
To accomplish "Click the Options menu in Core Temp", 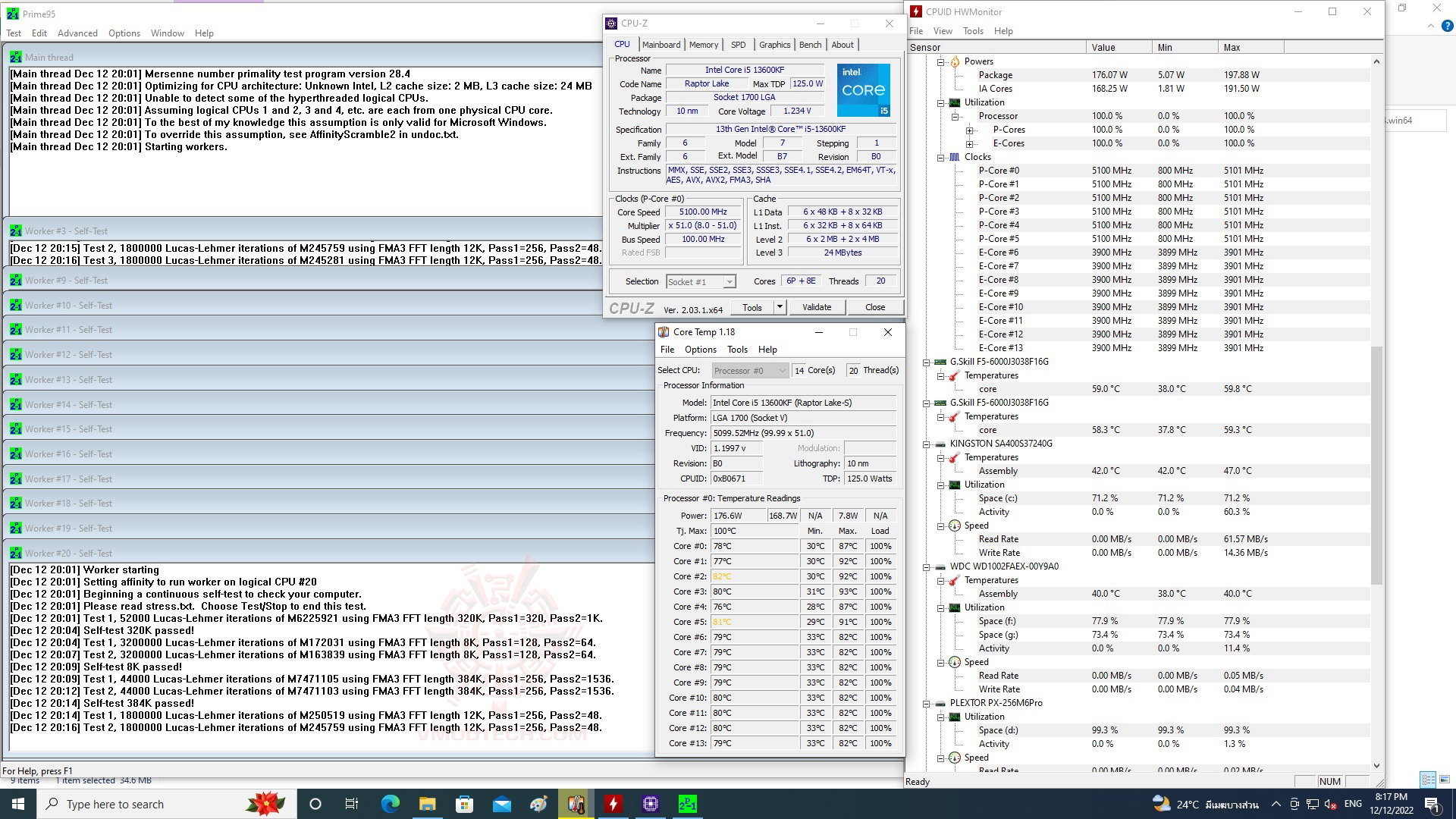I will pyautogui.click(x=699, y=350).
